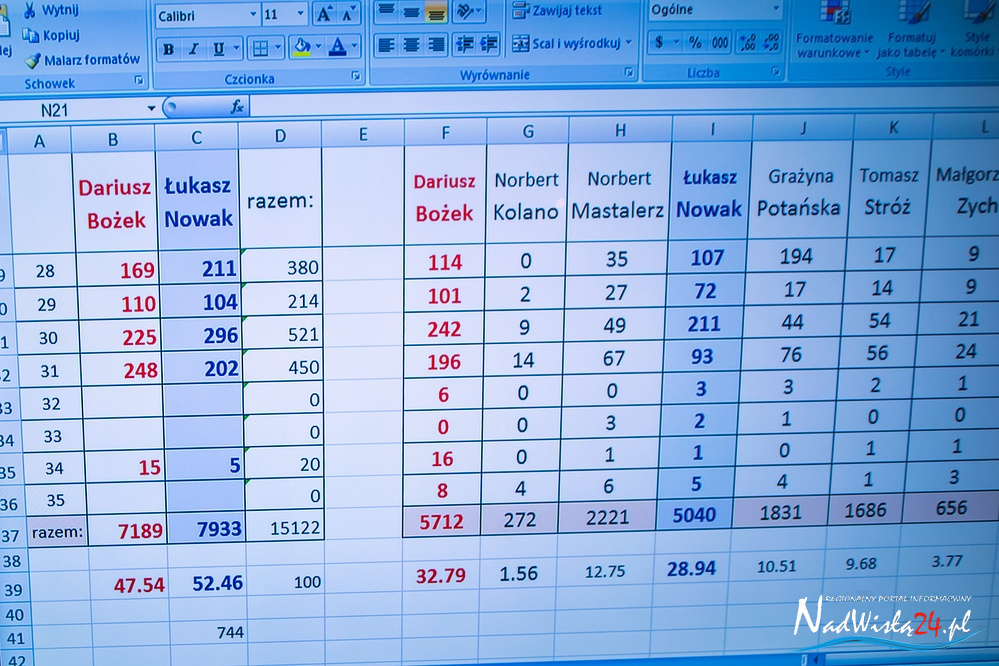Open the Name Box dropdown arrow

pyautogui.click(x=152, y=108)
